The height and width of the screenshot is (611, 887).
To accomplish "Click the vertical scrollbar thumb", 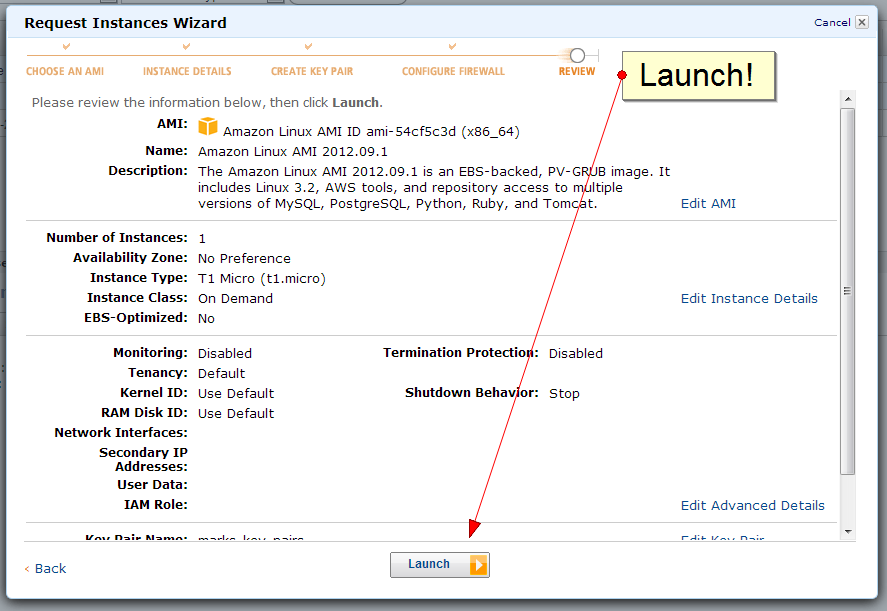I will [847, 291].
